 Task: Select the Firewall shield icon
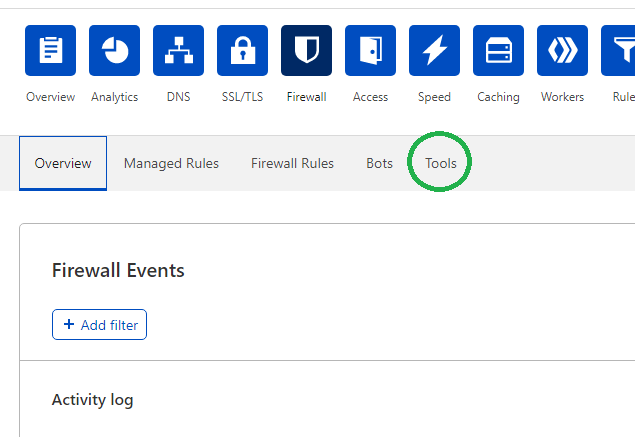(x=306, y=51)
